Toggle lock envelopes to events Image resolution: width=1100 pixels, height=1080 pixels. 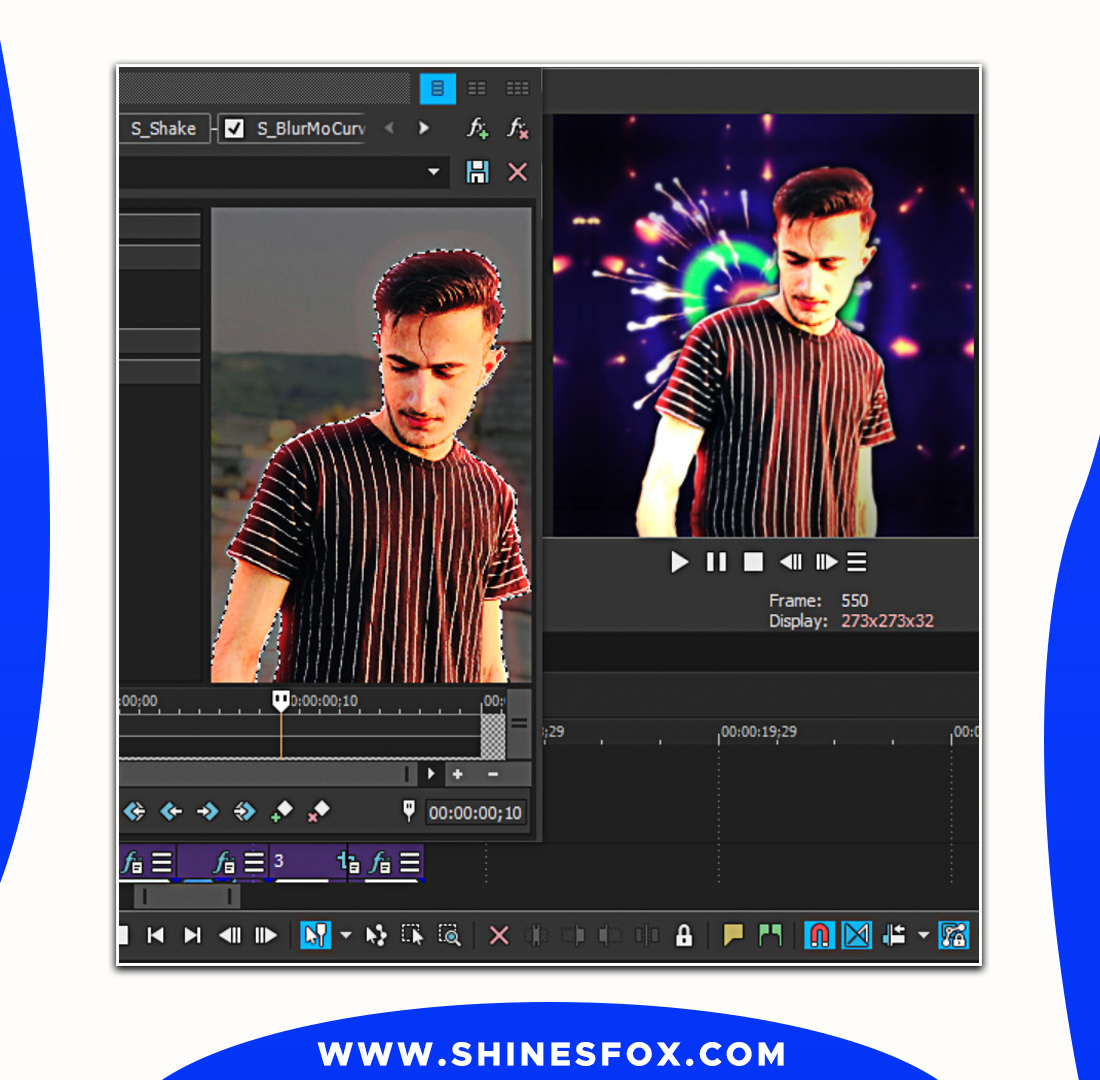(954, 935)
